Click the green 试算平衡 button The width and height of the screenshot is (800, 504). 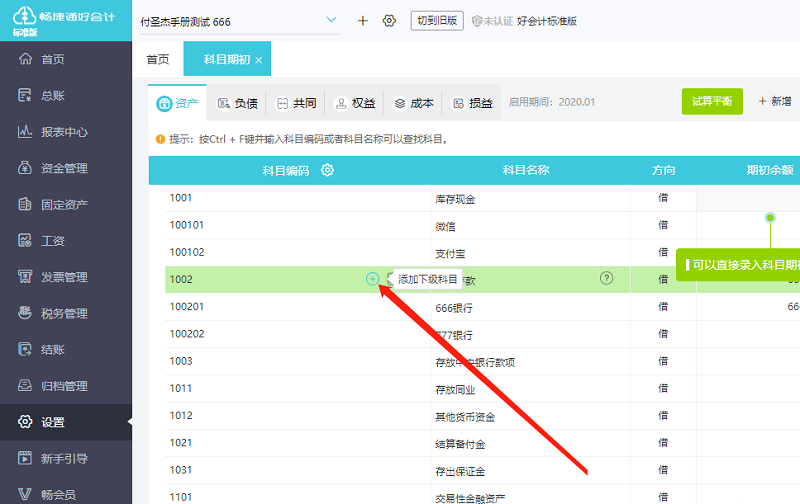[712, 101]
